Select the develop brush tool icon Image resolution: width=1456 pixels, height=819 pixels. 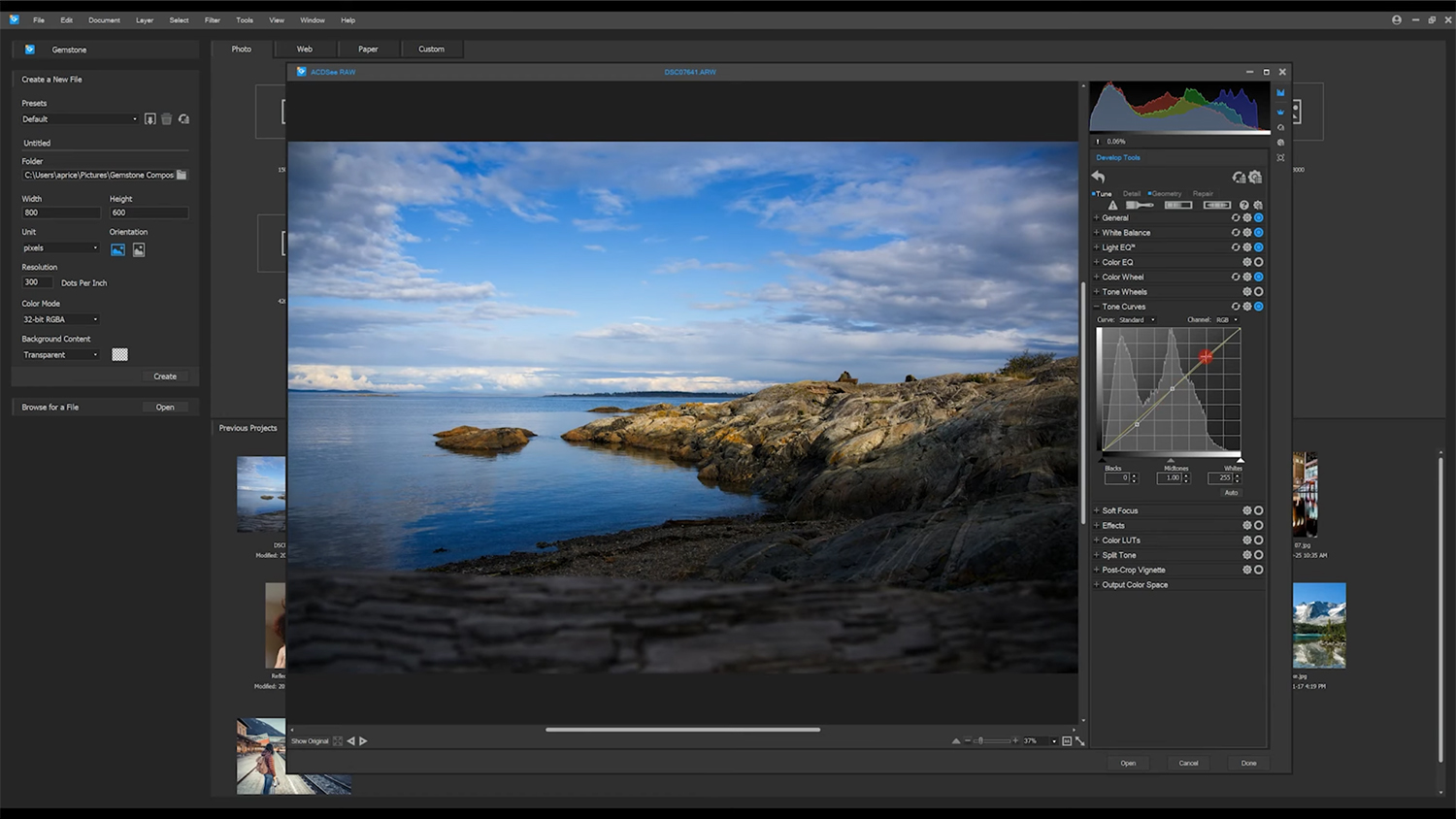(x=1139, y=205)
